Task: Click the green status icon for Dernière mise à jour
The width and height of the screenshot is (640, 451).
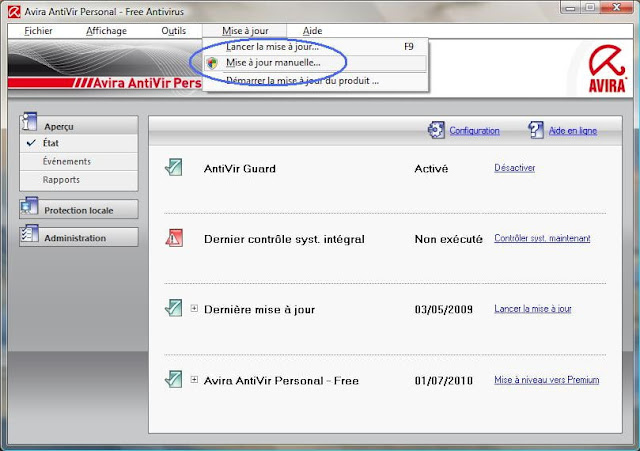Action: click(x=174, y=308)
